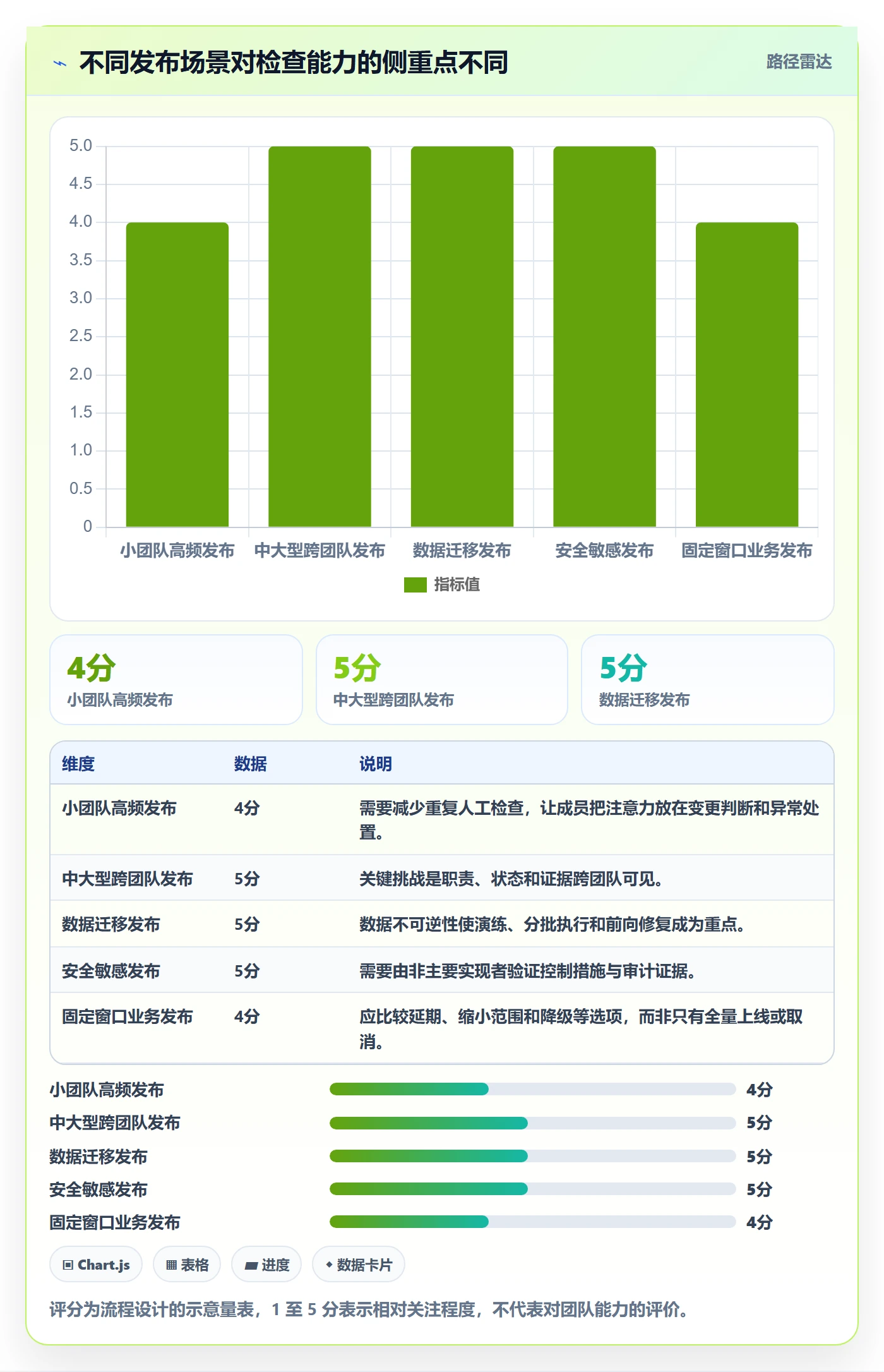Click the 安全敏感发布 progress bar
This screenshot has height=1372, width=884.
[532, 1189]
